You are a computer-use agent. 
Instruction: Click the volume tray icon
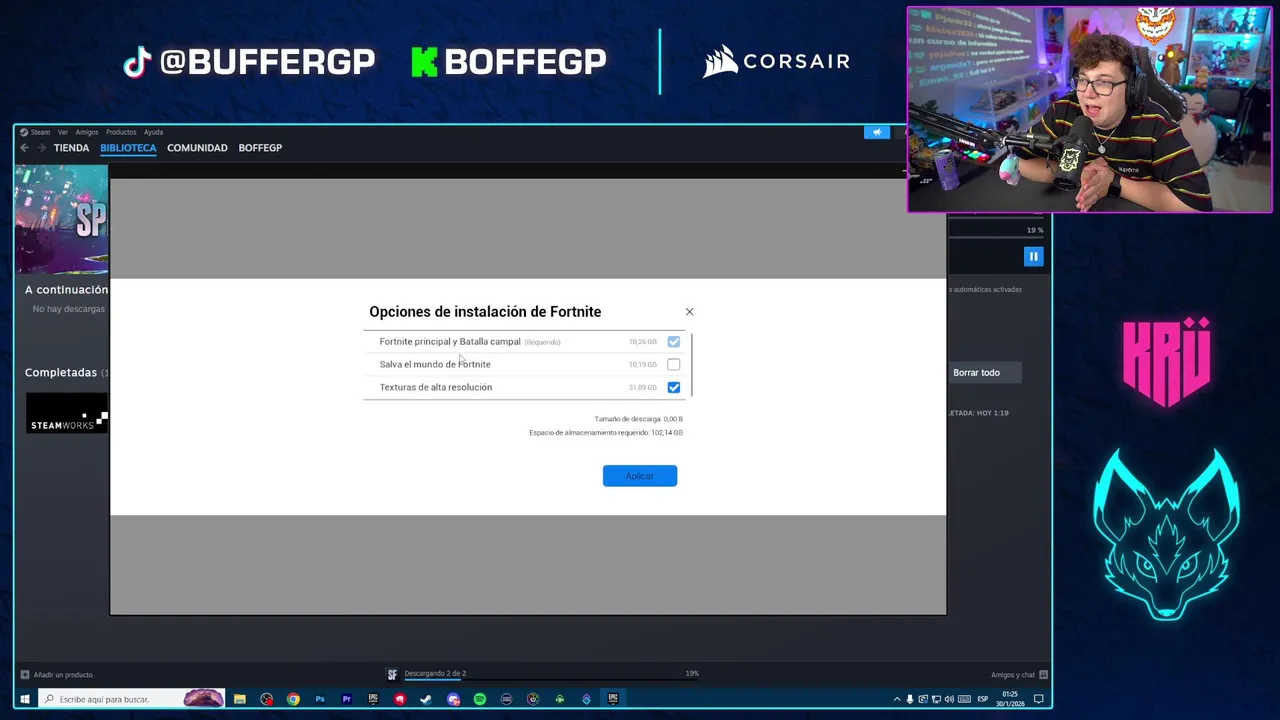point(949,699)
